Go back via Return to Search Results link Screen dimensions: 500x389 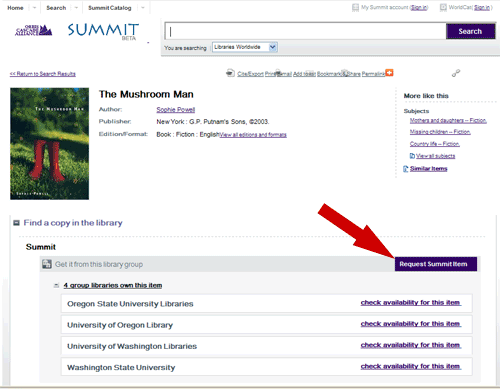point(43,74)
